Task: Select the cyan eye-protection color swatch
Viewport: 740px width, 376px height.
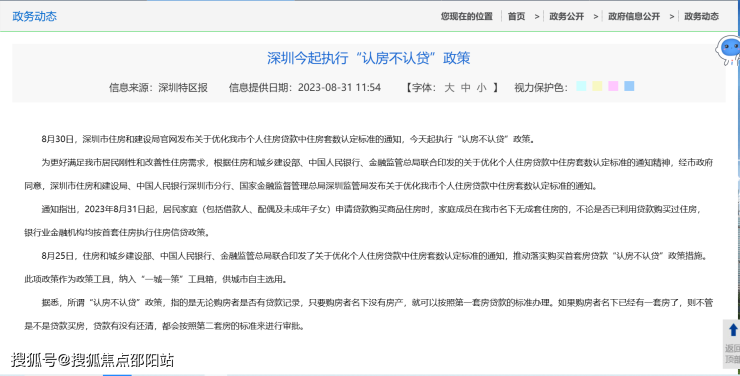Action: point(581,86)
